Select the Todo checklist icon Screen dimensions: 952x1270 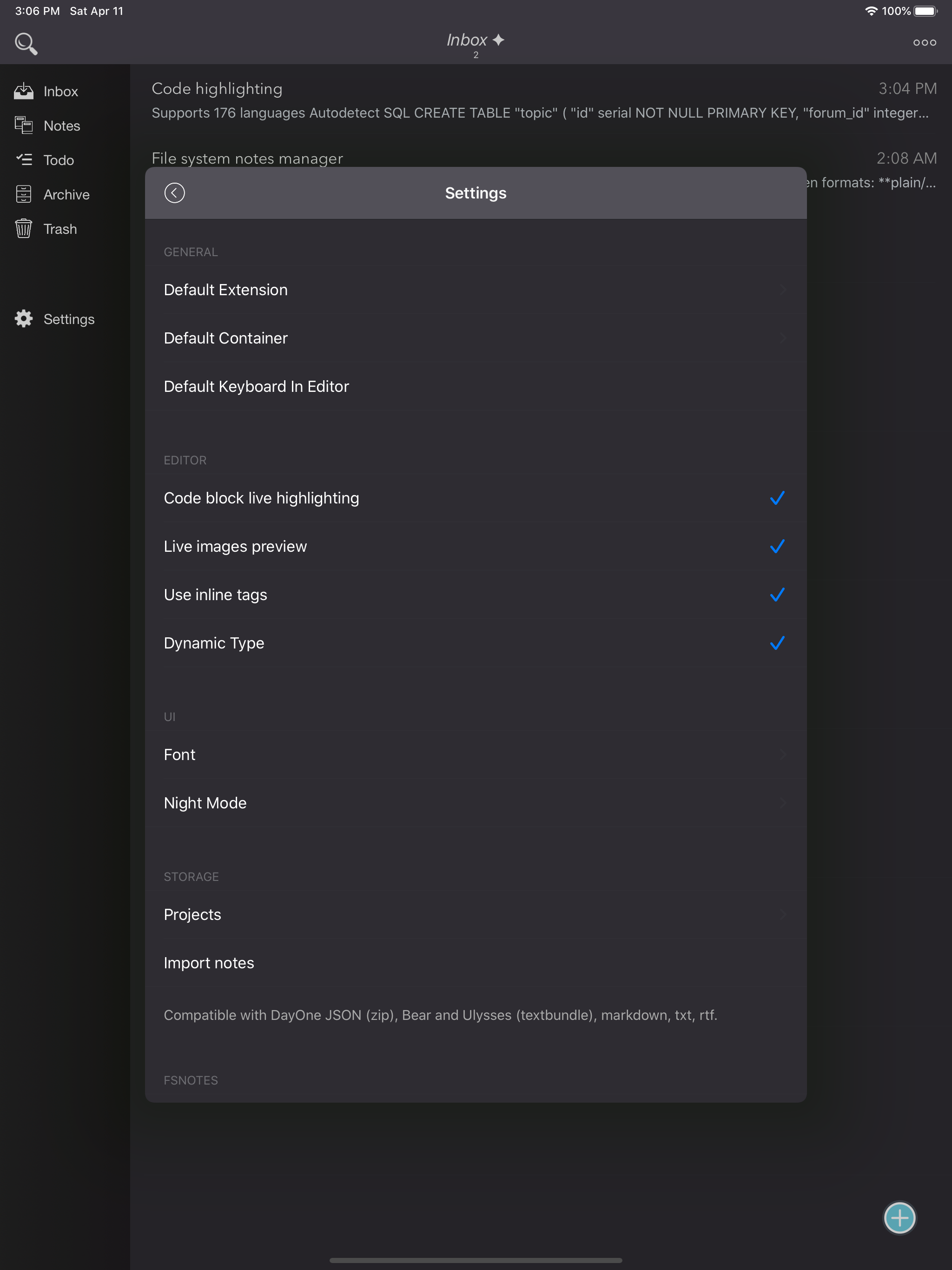(x=24, y=159)
